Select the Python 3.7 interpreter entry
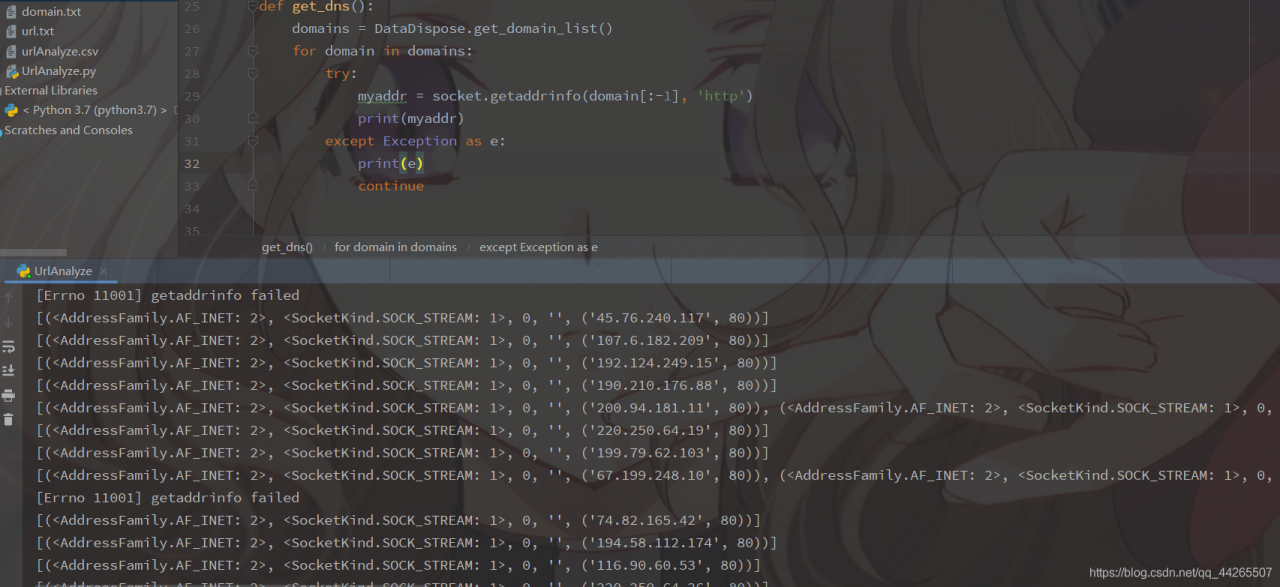 [x=89, y=110]
